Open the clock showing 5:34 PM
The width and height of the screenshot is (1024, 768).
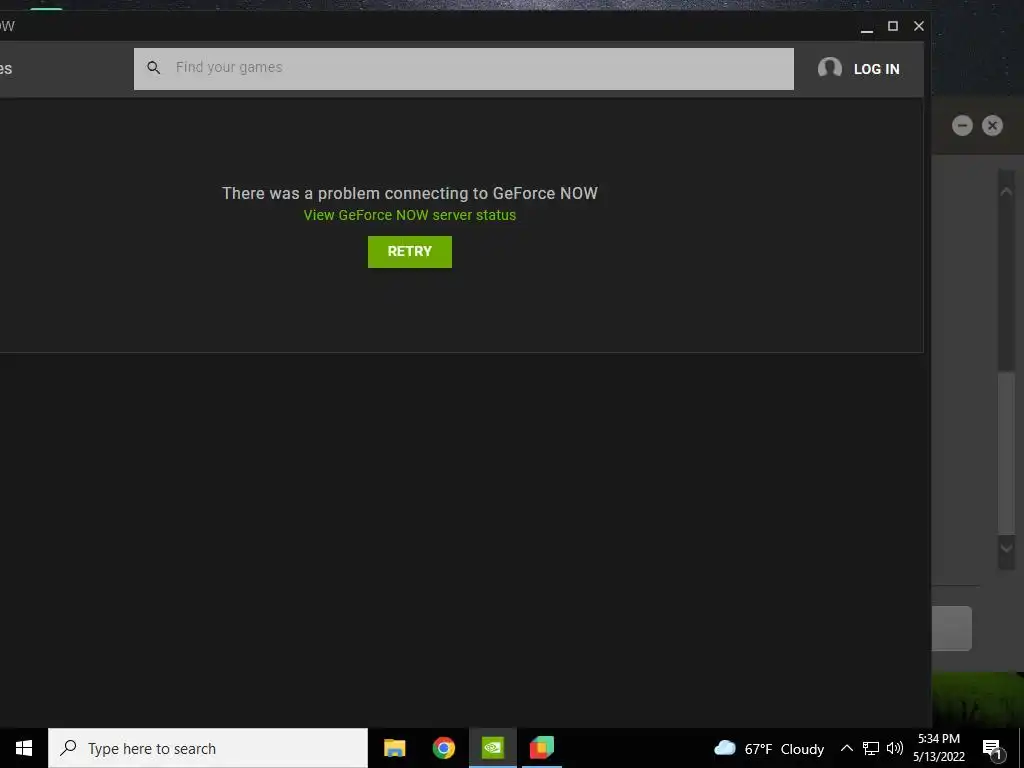pos(938,748)
